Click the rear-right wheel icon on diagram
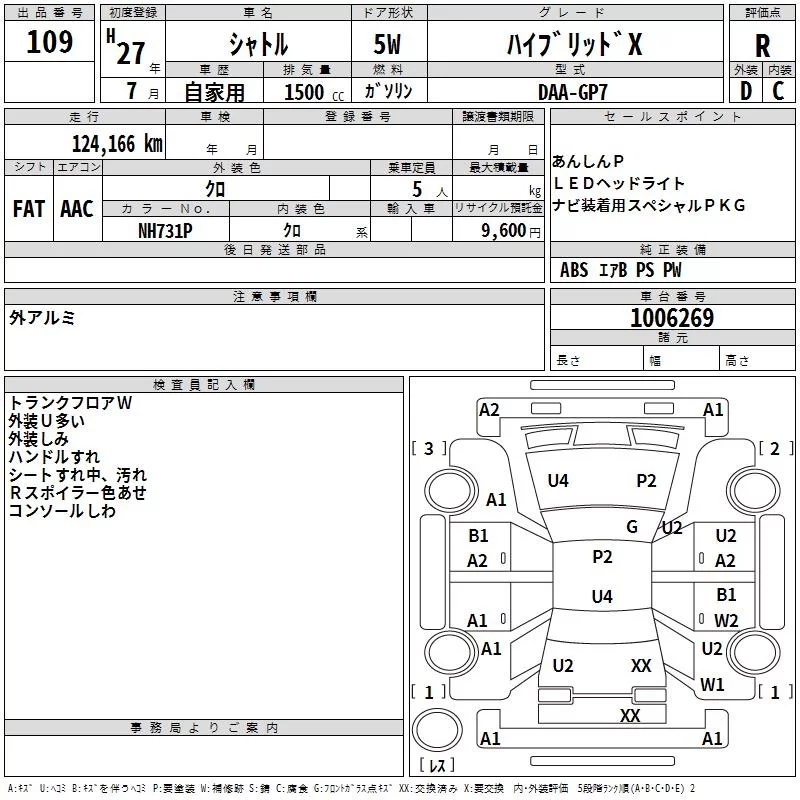 tap(754, 652)
